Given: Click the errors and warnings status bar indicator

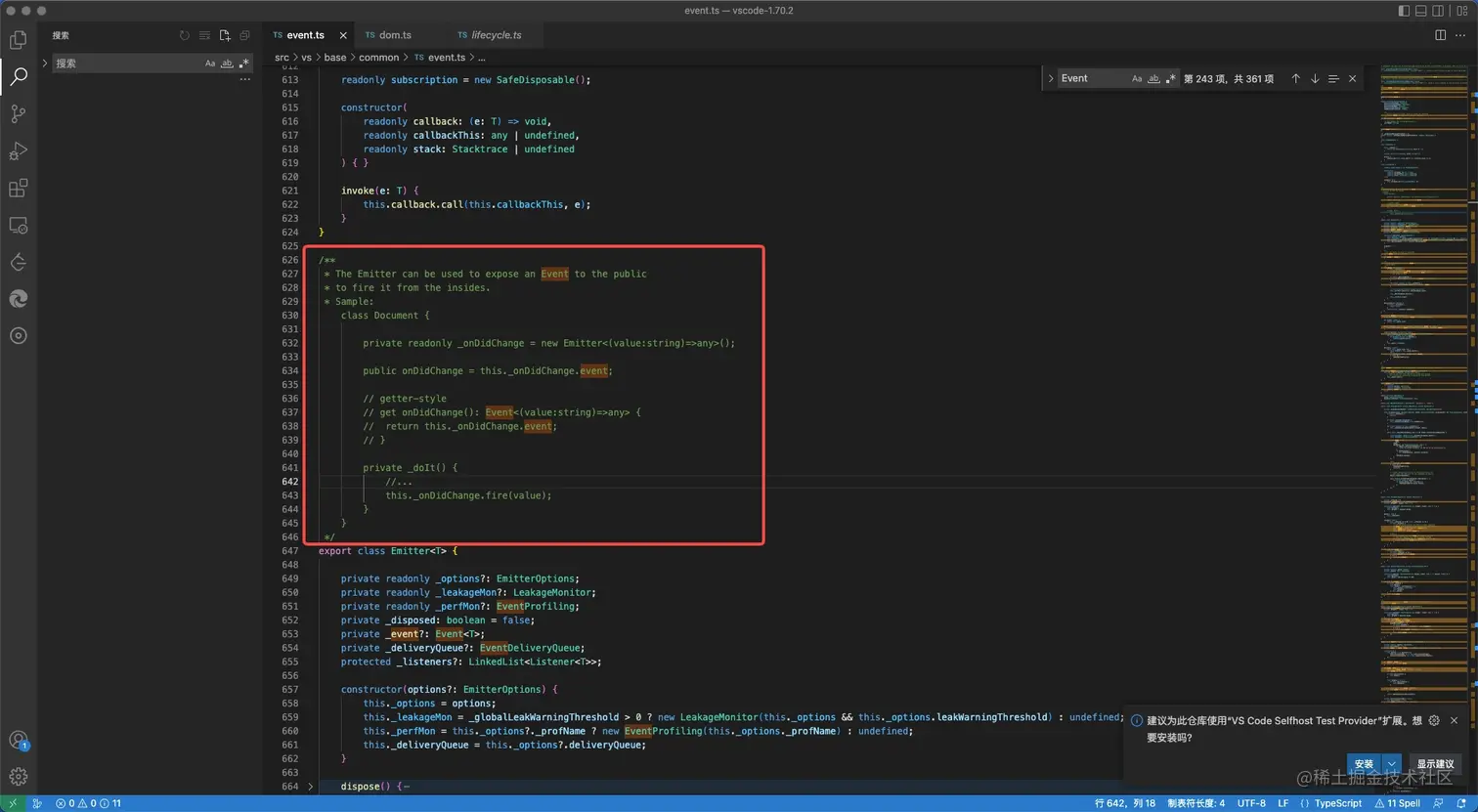Looking at the screenshot, I should point(78,802).
